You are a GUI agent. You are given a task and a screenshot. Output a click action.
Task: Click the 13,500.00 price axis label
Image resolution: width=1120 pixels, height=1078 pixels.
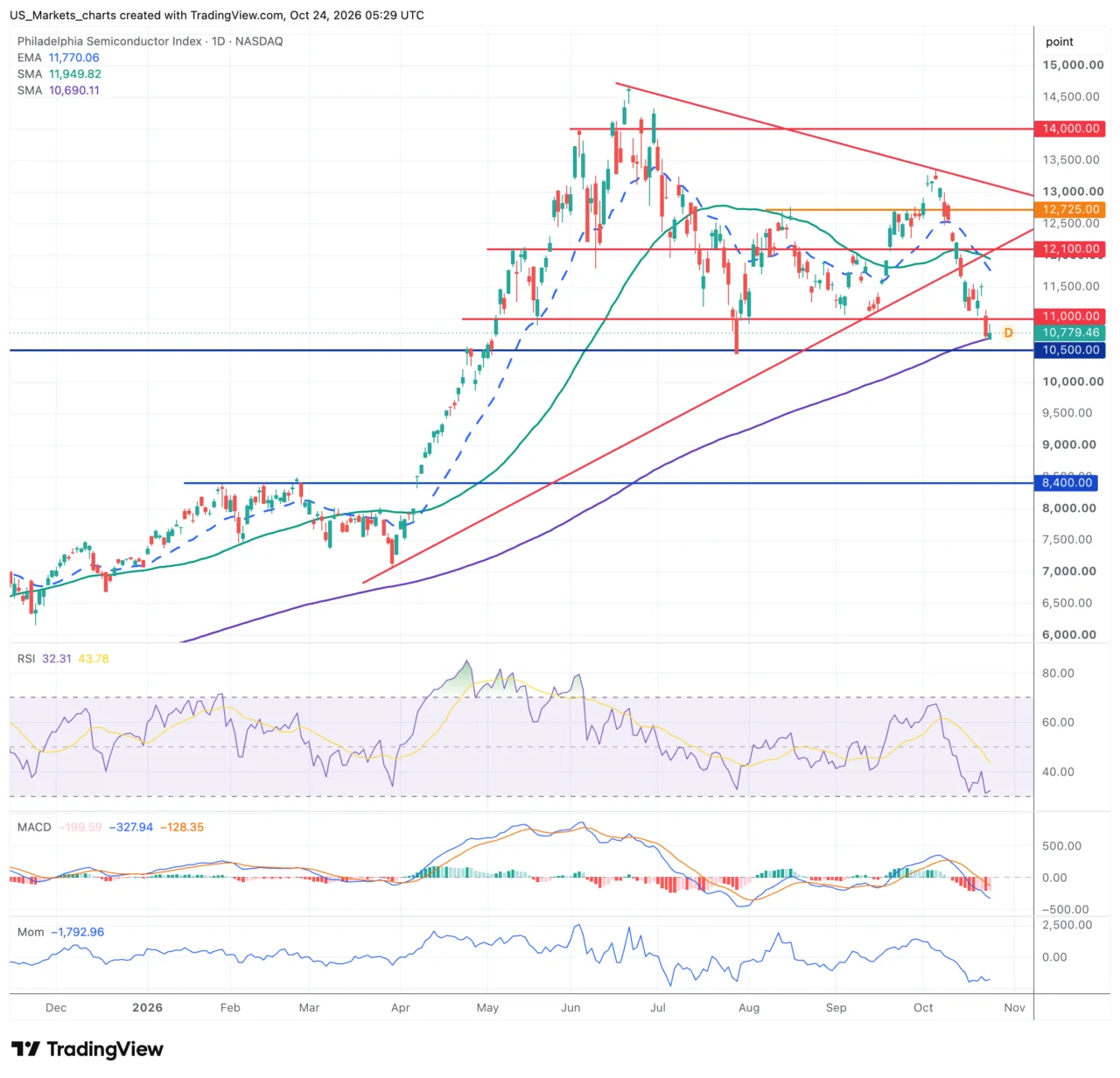coord(1071,160)
